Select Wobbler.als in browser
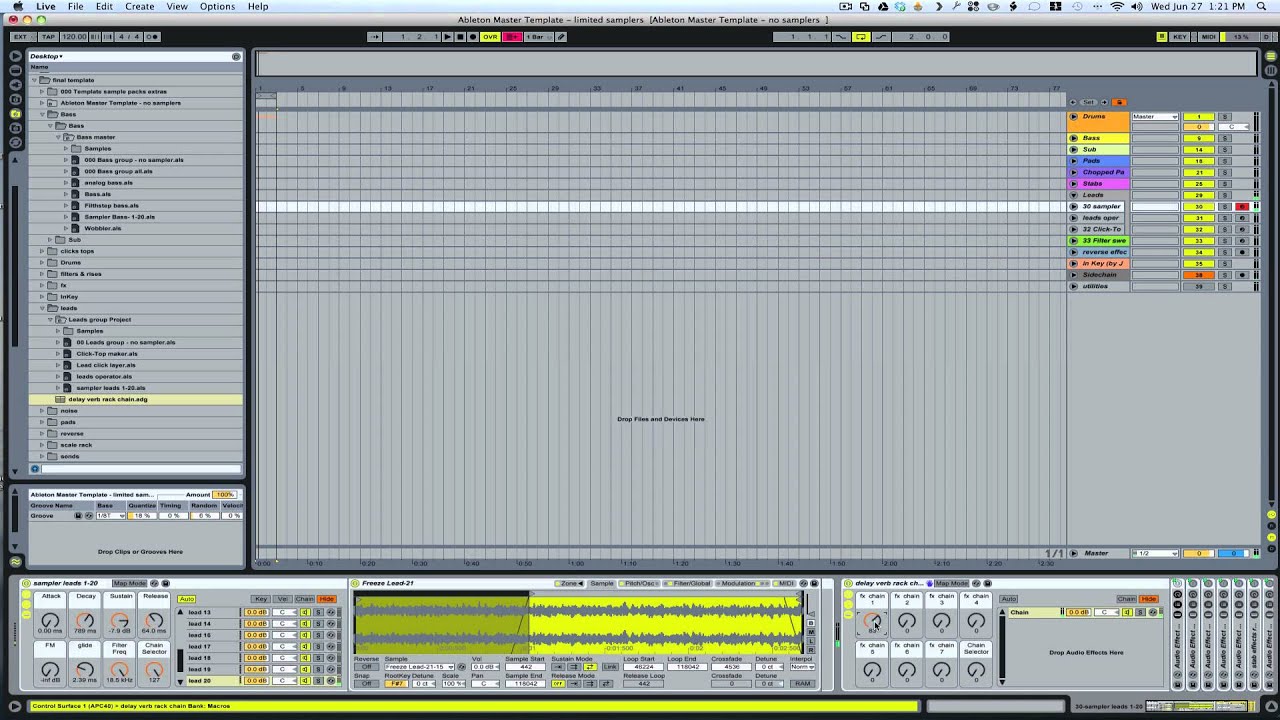 pos(102,228)
